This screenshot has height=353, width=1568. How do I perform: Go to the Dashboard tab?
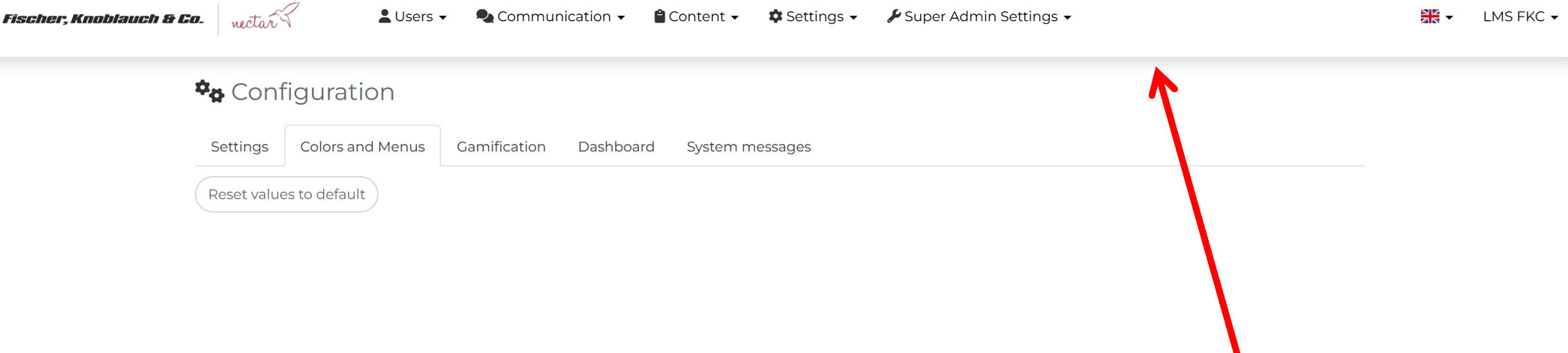pyautogui.click(x=616, y=147)
